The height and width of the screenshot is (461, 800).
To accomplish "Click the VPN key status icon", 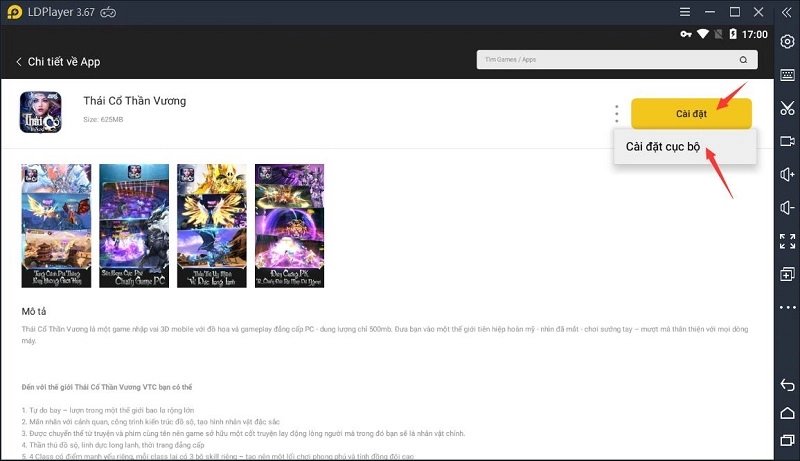I will (686, 34).
